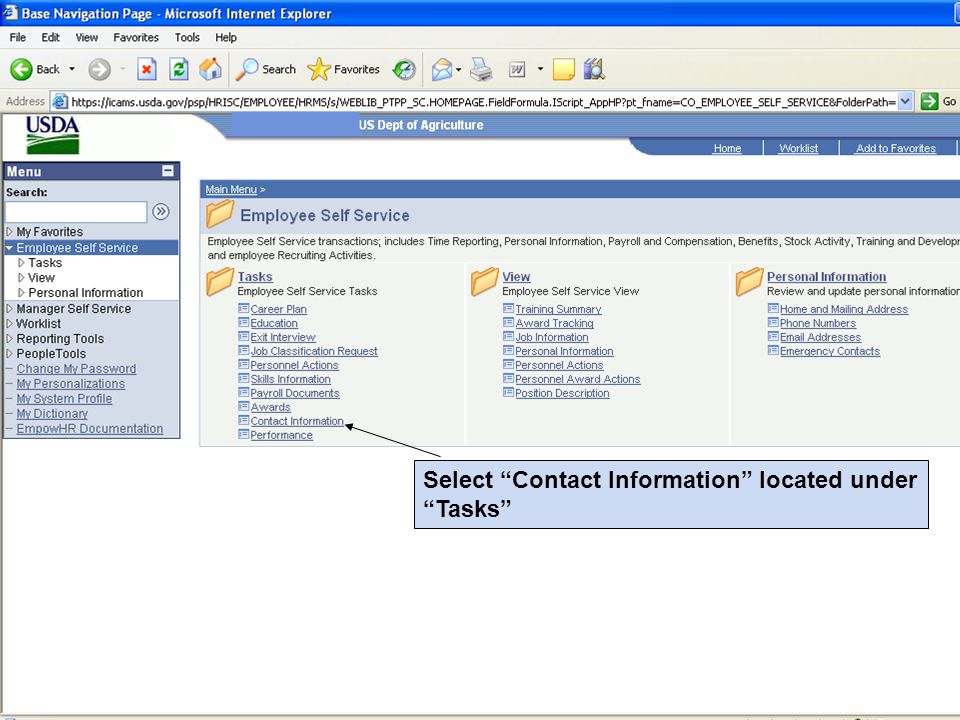This screenshot has height=720, width=960.
Task: Open the address bar dropdown arrow
Action: [x=905, y=102]
